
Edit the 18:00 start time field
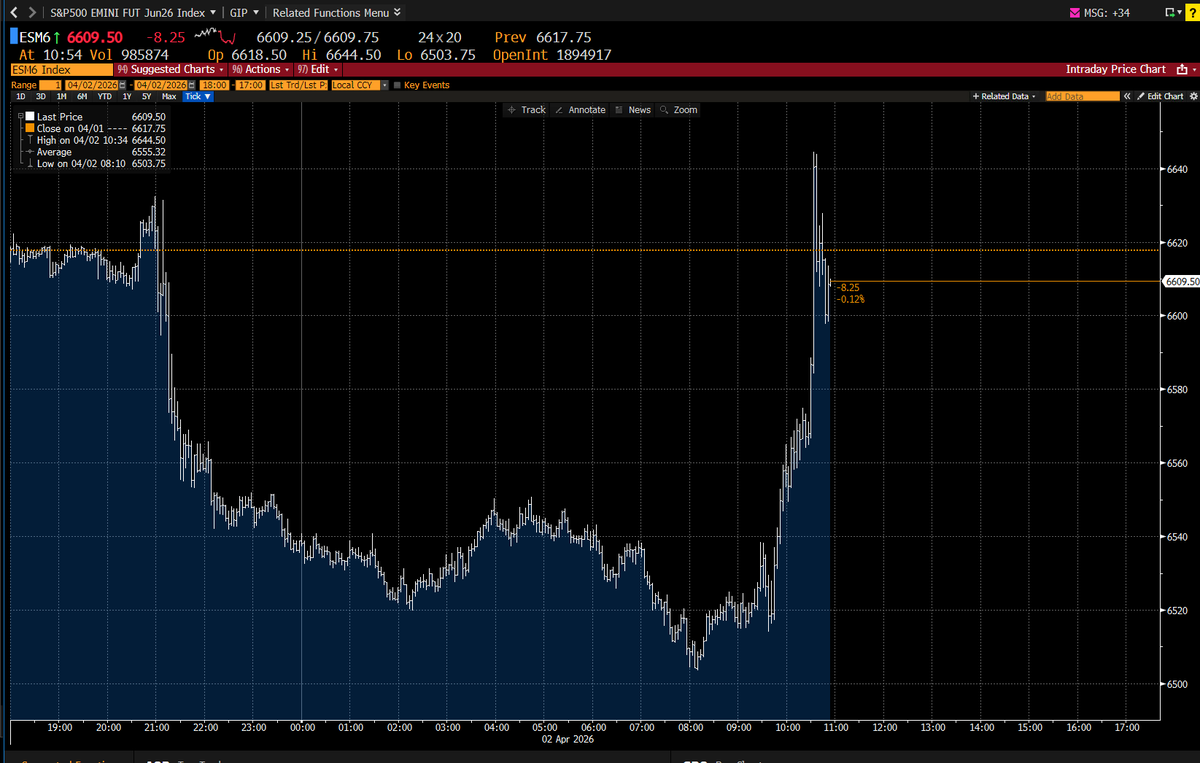(213, 85)
